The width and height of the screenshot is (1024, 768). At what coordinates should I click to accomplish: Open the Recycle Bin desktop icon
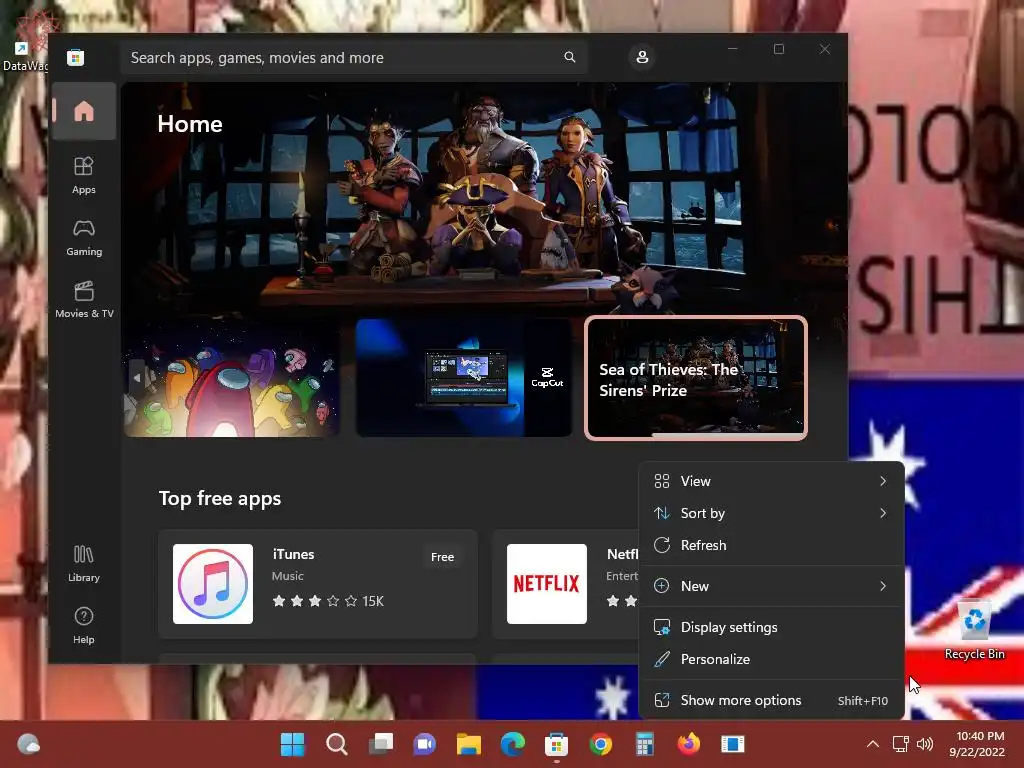974,630
